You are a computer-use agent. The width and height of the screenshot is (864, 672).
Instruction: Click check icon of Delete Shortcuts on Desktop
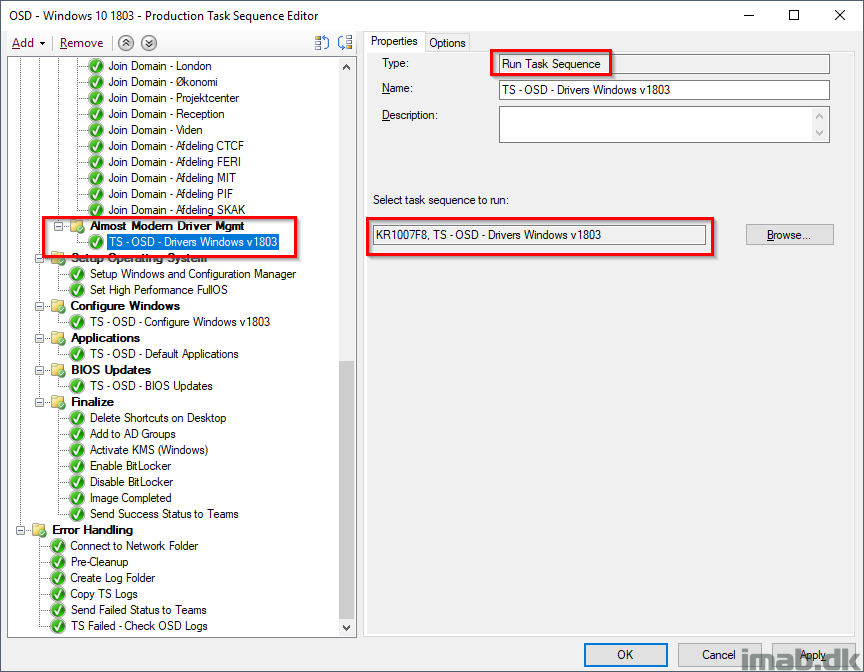click(x=78, y=418)
